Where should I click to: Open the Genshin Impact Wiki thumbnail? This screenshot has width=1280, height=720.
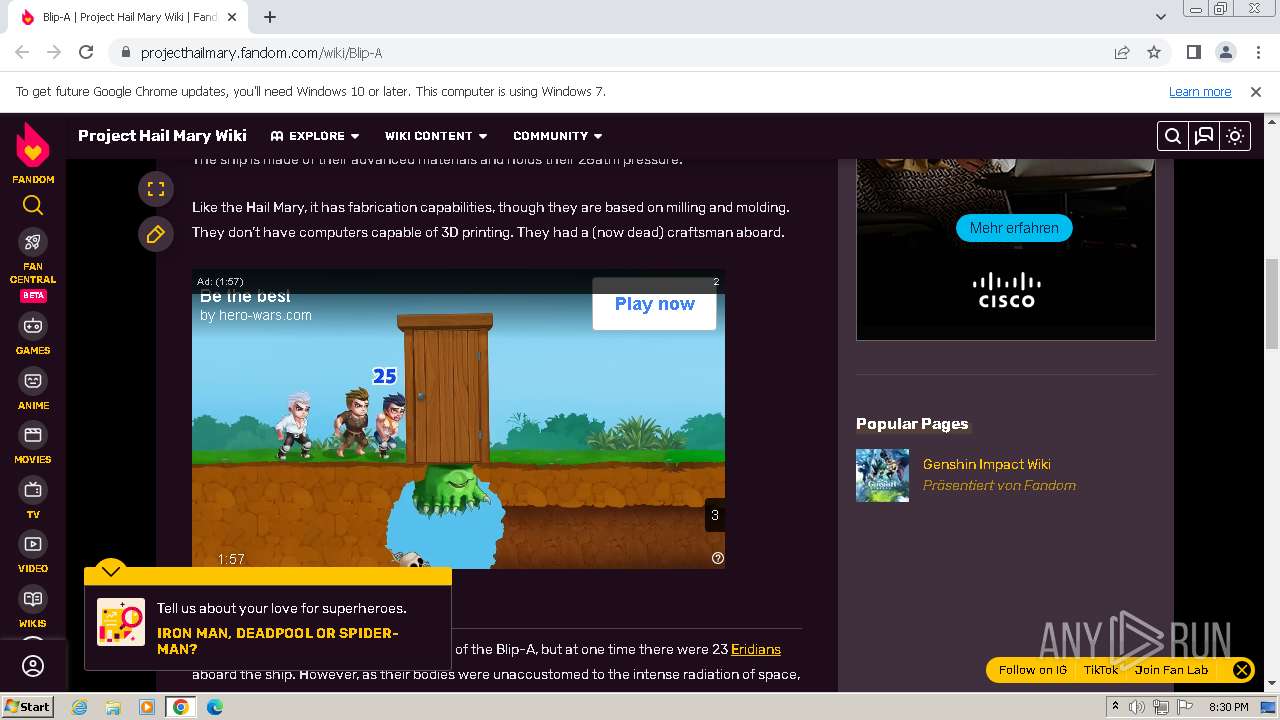[882, 475]
